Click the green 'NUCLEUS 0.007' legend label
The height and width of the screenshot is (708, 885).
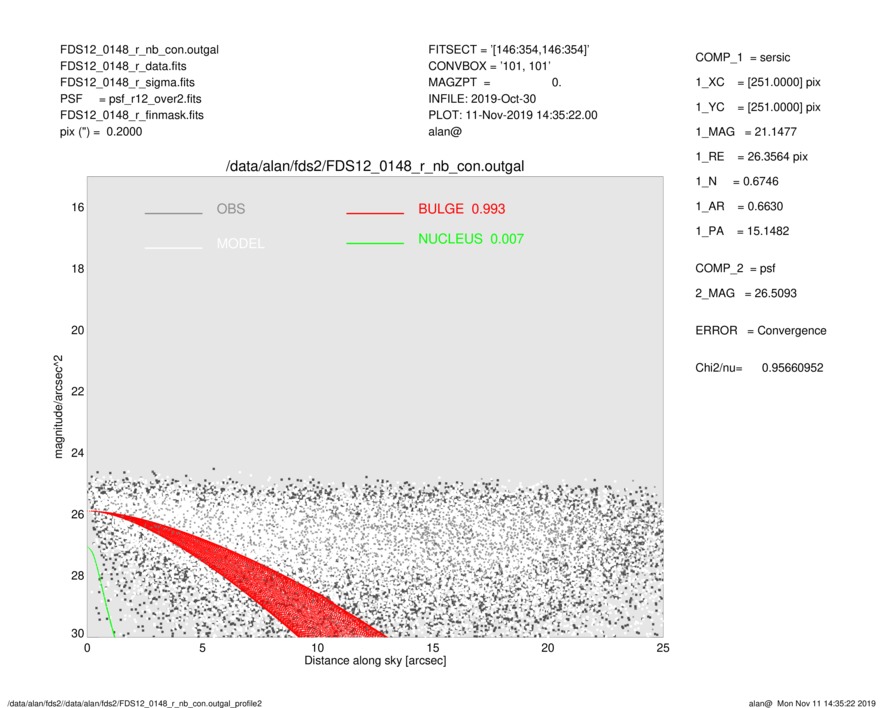pyautogui.click(x=471, y=239)
